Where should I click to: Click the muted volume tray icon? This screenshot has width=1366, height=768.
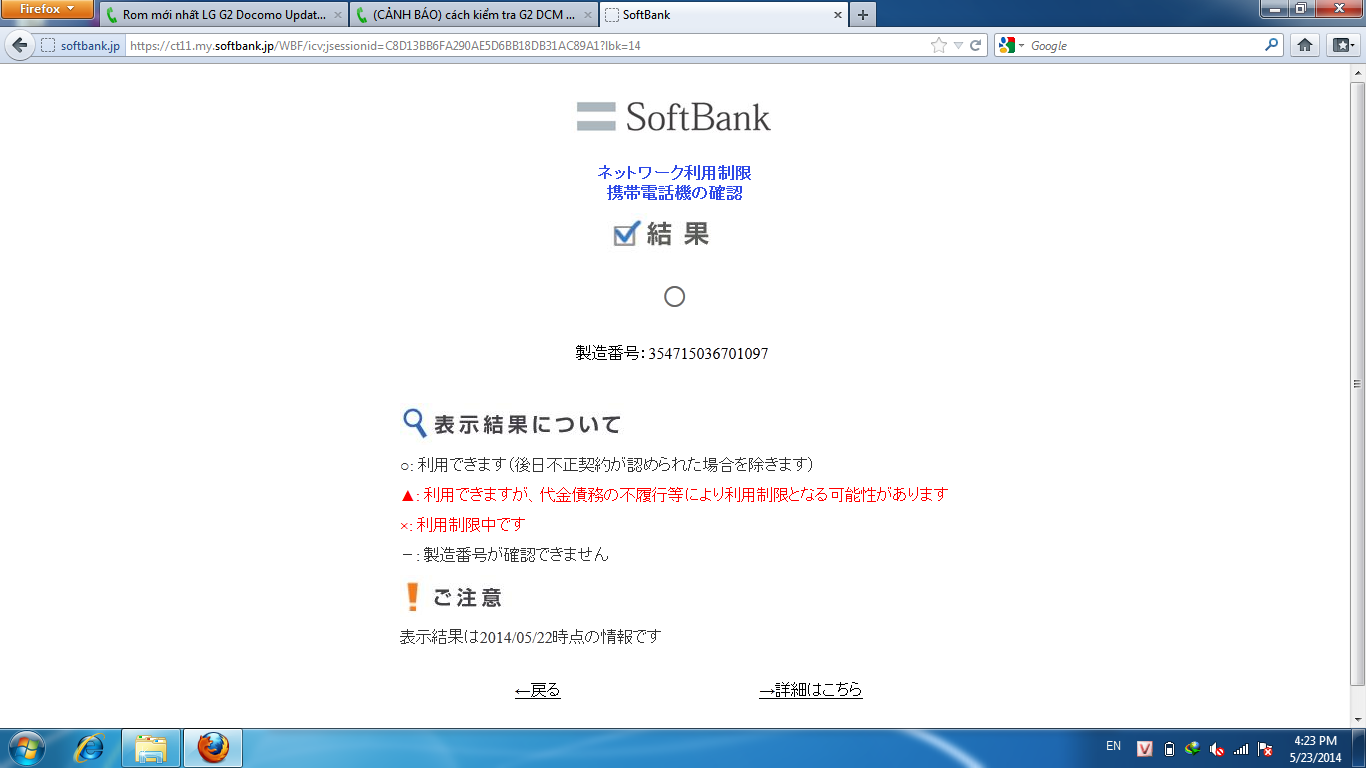[x=1217, y=749]
